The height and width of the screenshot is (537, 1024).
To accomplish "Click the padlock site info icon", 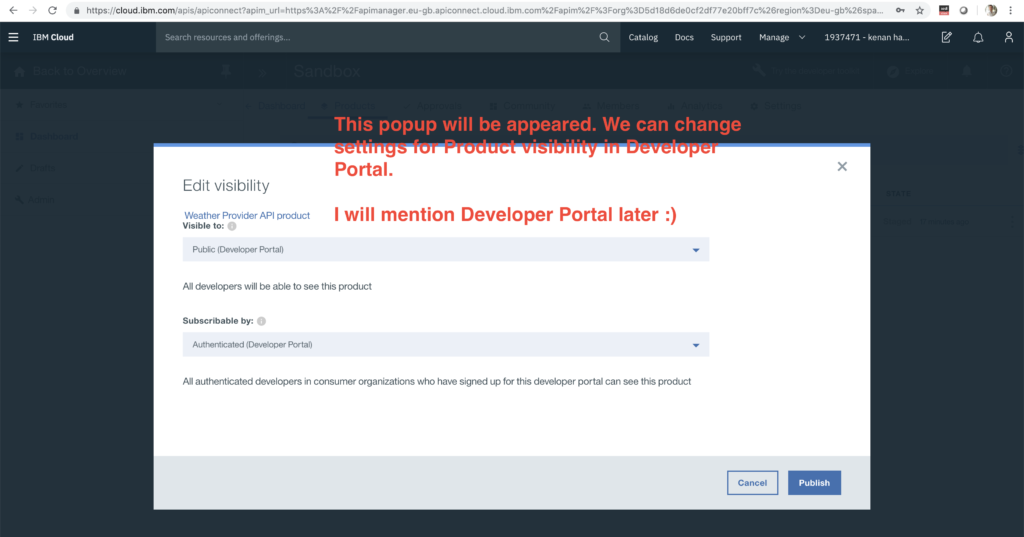I will pyautogui.click(x=76, y=10).
